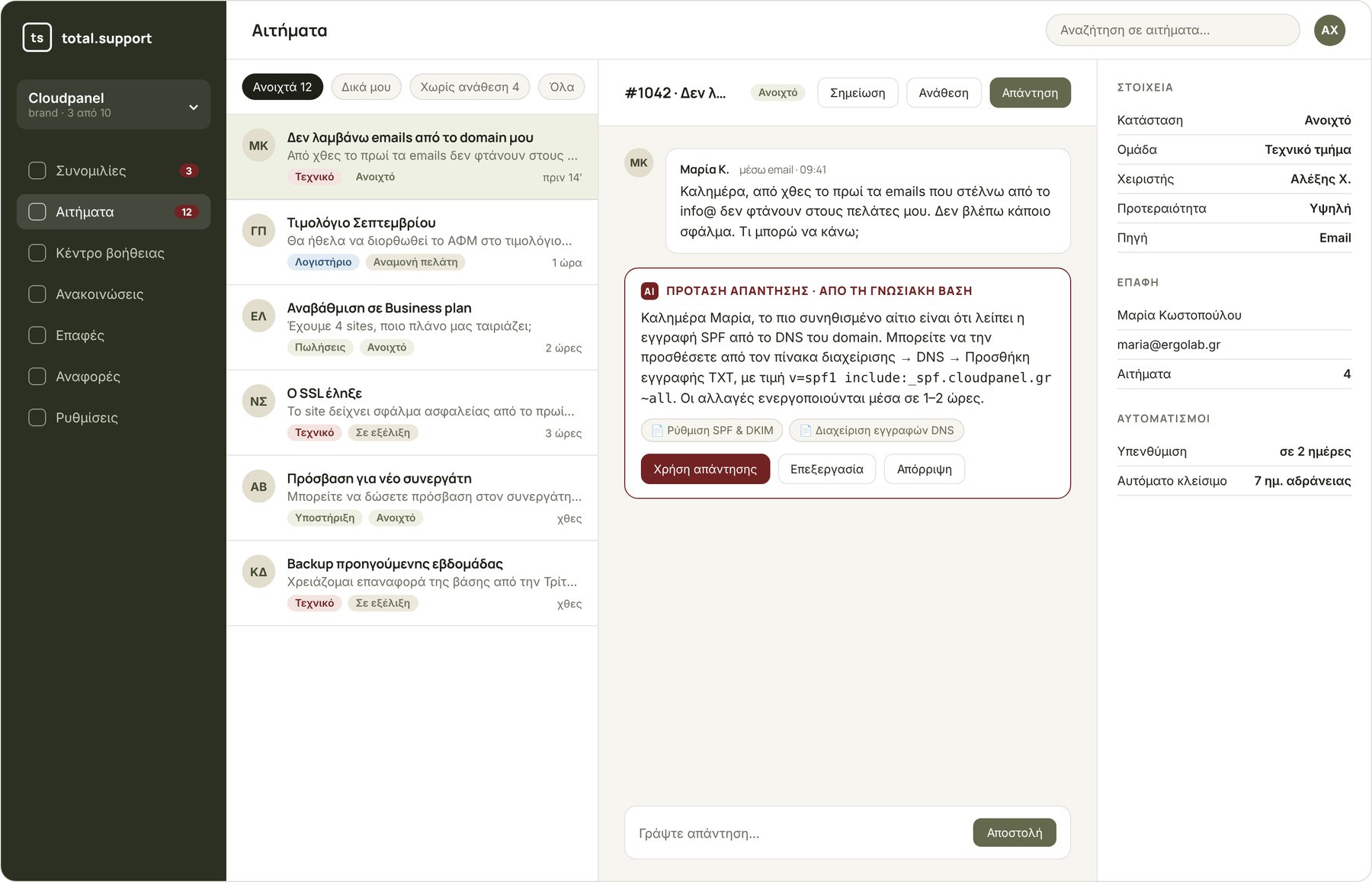
Task: Click the ΕΛ avatar on Business plan ticket
Action: point(258,316)
